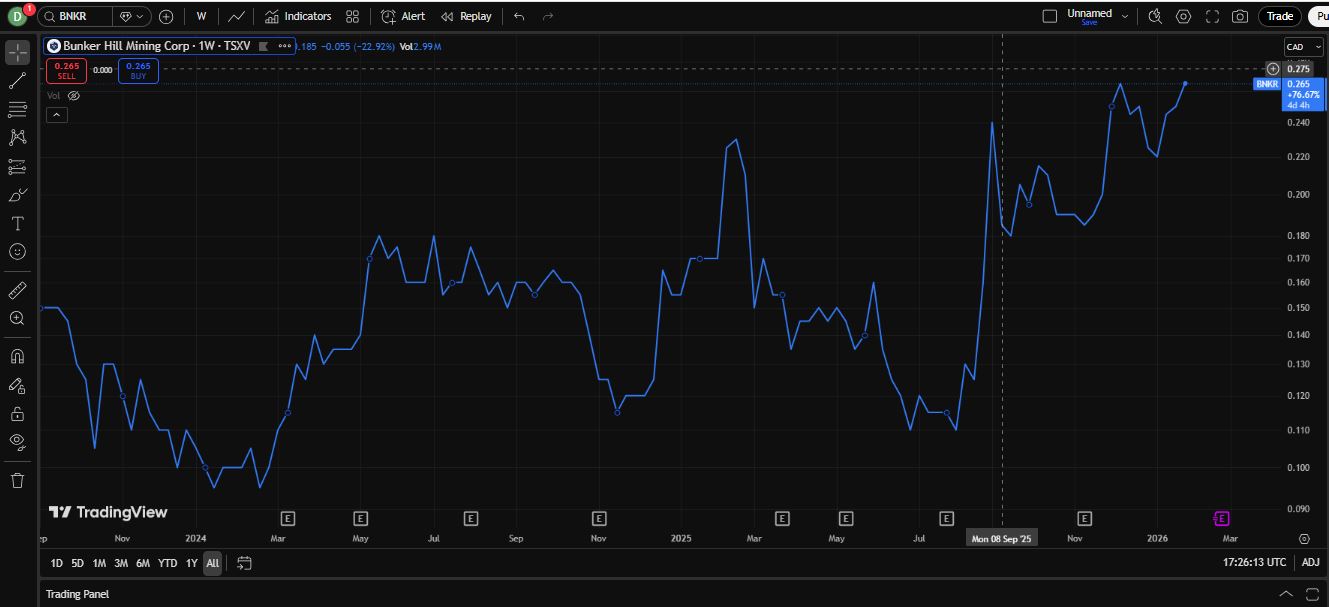Toggle Vol indicator visibility eye
This screenshot has width=1329, height=607.
click(x=73, y=96)
